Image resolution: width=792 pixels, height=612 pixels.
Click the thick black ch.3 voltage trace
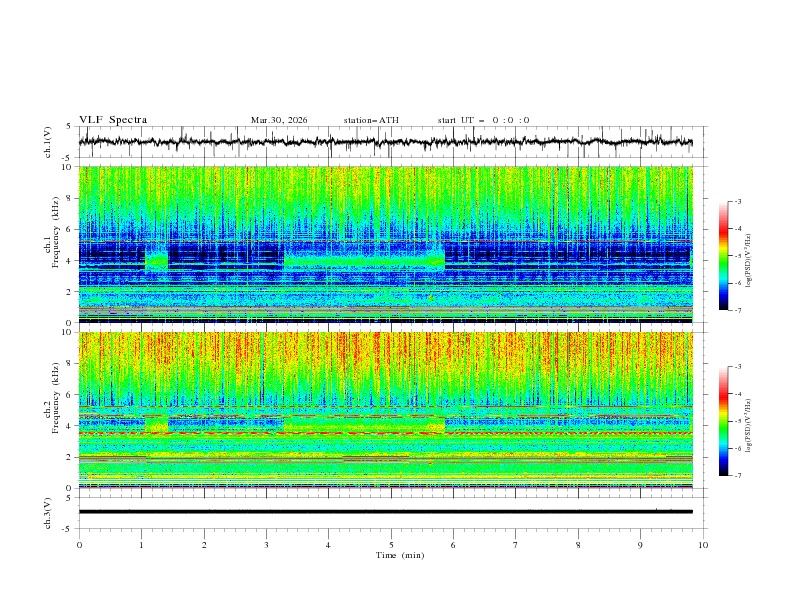click(x=385, y=512)
